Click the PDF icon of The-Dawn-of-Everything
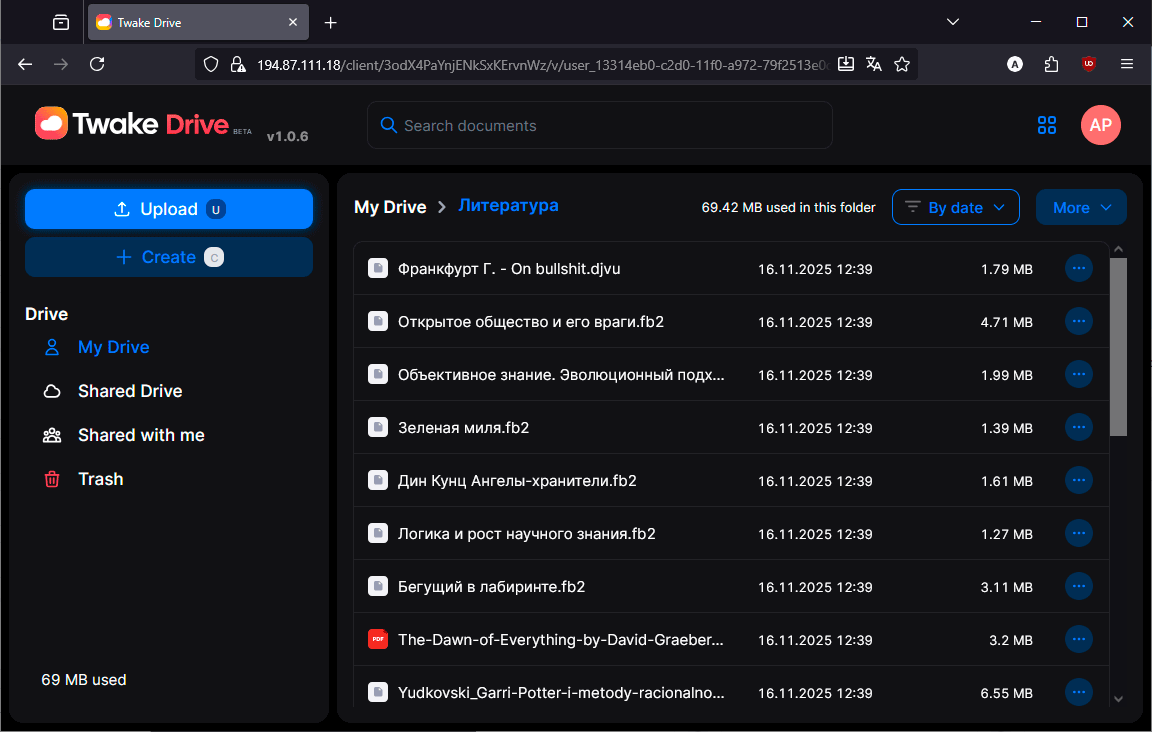The height and width of the screenshot is (732, 1152). click(378, 639)
